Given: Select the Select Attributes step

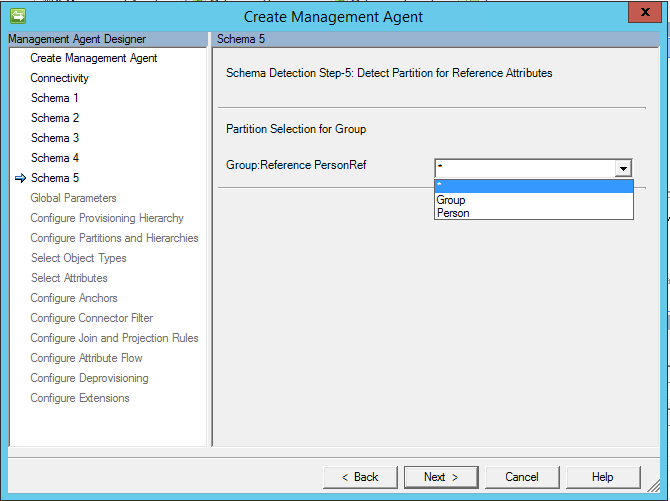Looking at the screenshot, I should tap(69, 278).
